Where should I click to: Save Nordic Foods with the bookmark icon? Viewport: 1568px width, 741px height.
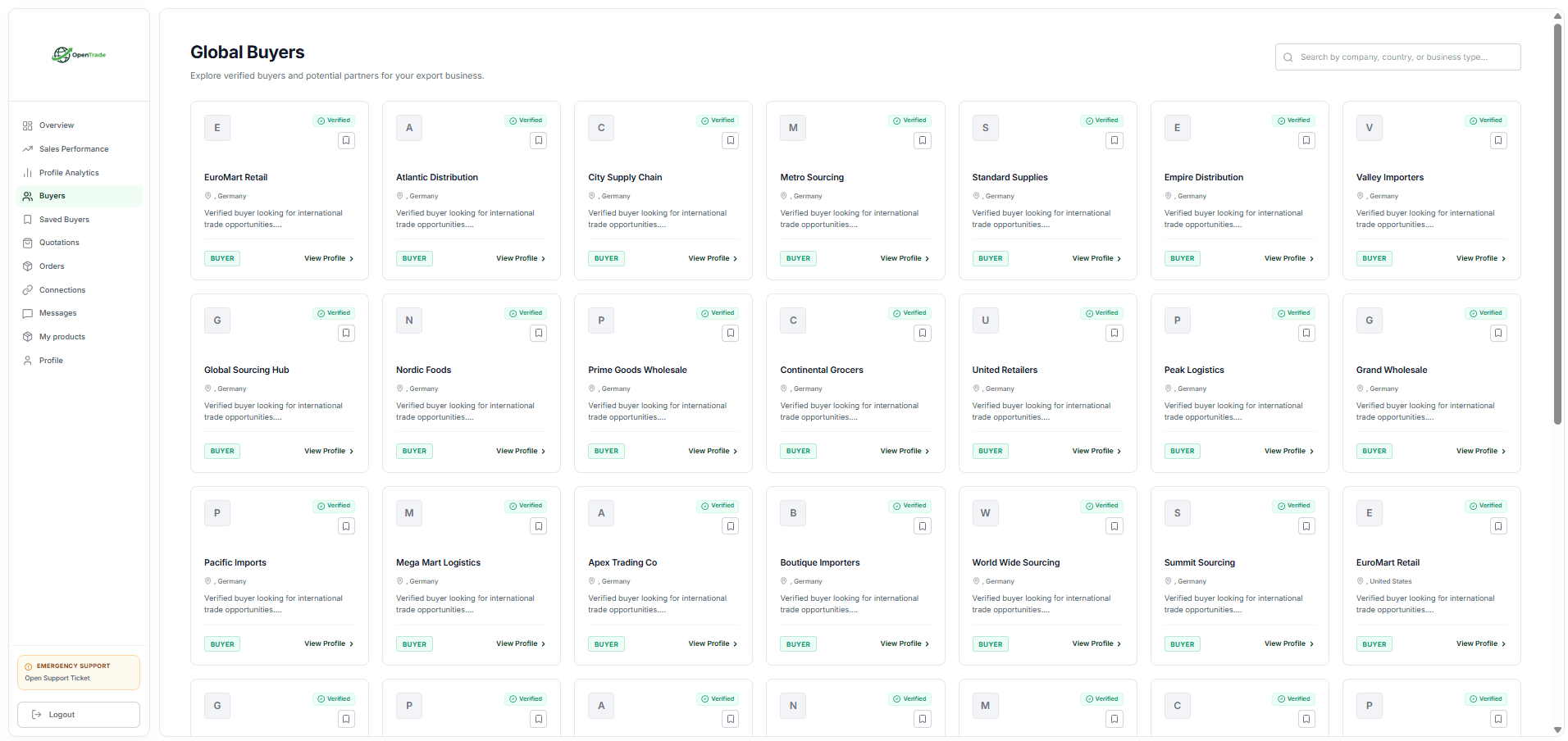pyautogui.click(x=538, y=334)
